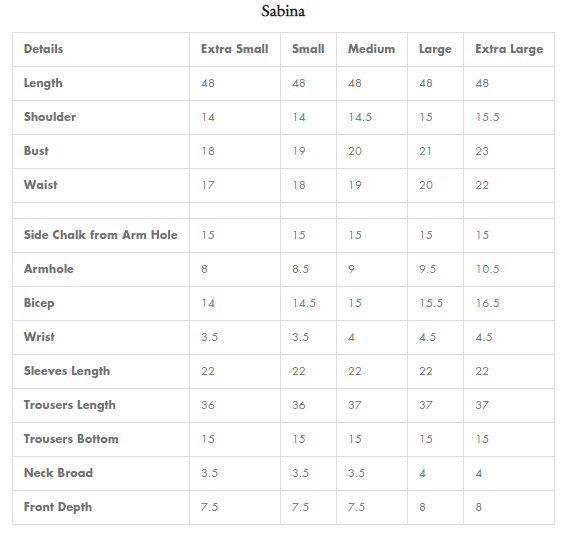Select the Medium column header

[x=372, y=49]
